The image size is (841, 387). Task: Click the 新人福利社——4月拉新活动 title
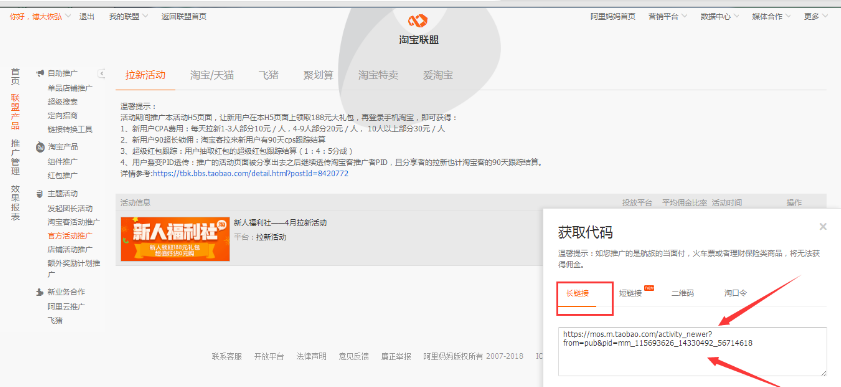(281, 222)
